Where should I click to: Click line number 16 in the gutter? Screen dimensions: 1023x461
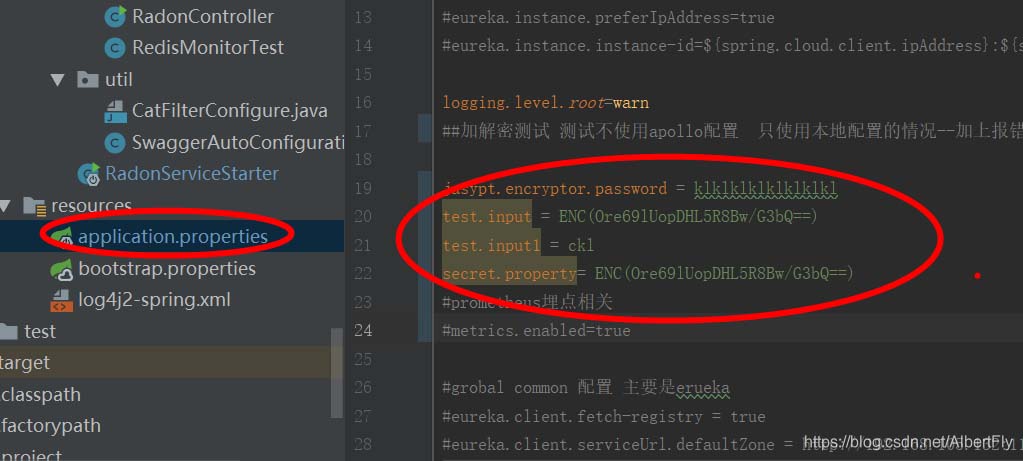(363, 103)
